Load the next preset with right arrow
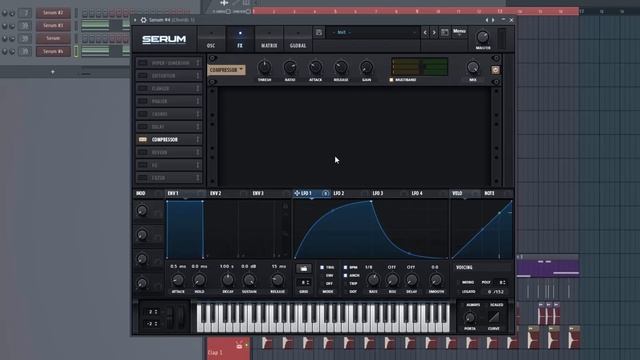This screenshot has width=640, height=360. click(434, 32)
